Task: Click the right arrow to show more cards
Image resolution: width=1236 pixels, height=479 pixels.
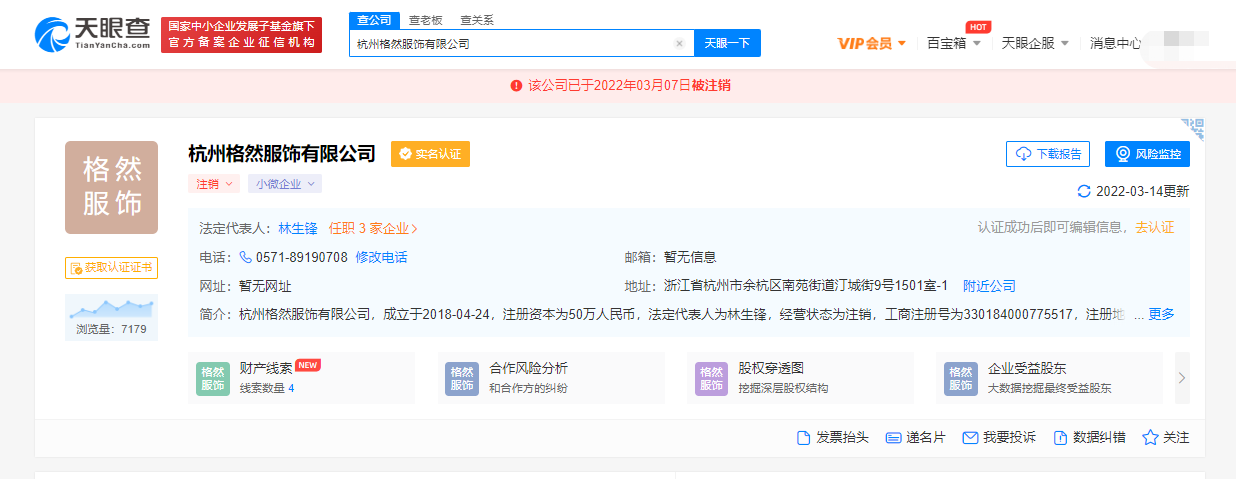Action: pos(1182,378)
